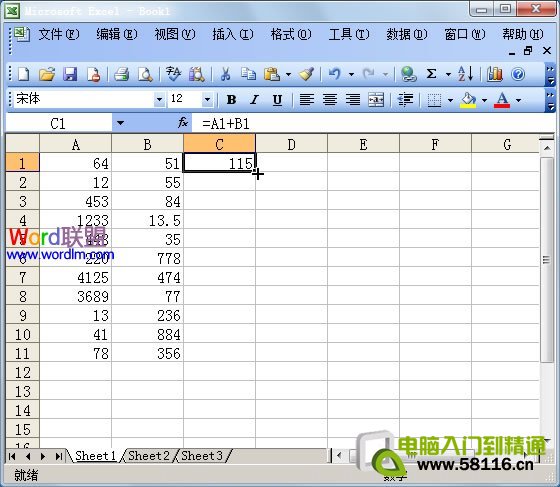Click the AutoSum sigma icon
Viewport: 560px width, 487px height.
pos(431,74)
